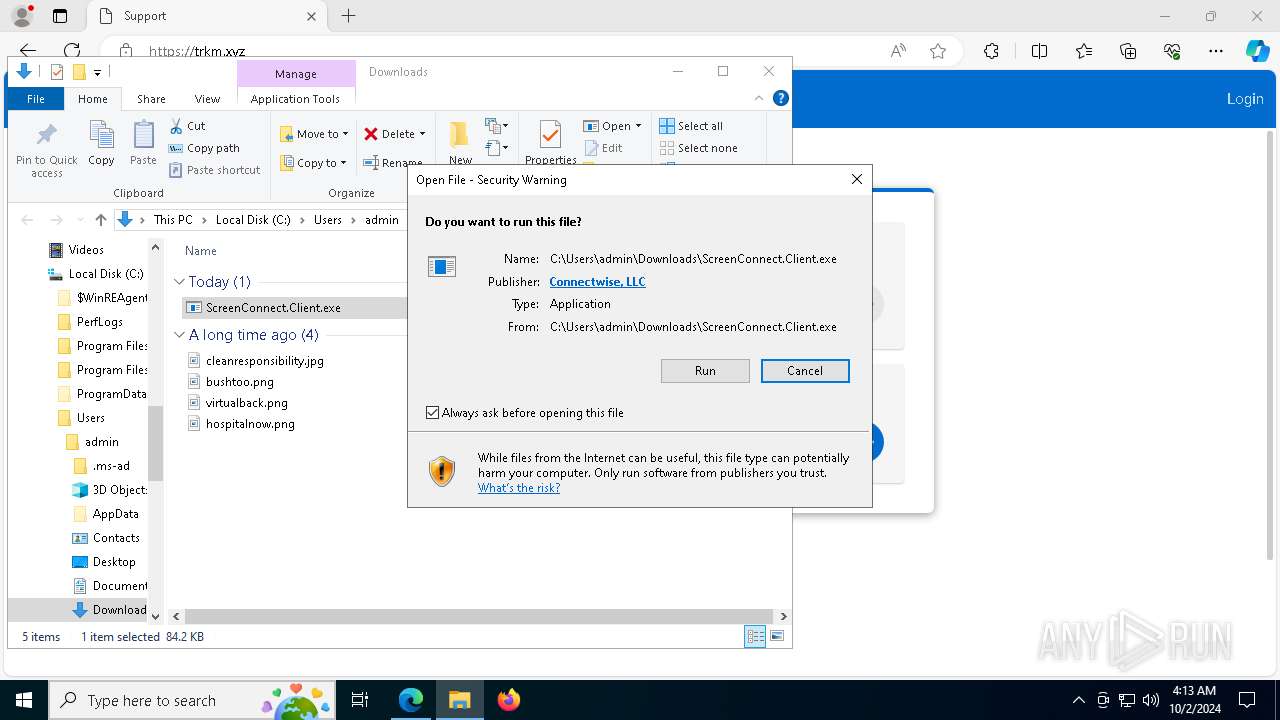Click the volume icon in system tray
Screen dimensions: 1280x720
1150,700
